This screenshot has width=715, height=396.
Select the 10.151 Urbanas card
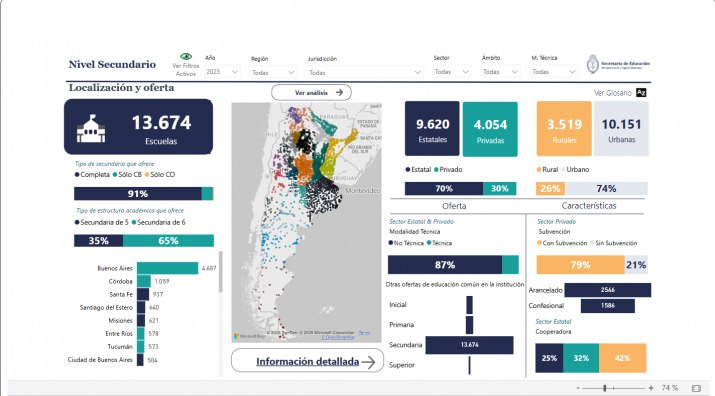[x=621, y=129]
